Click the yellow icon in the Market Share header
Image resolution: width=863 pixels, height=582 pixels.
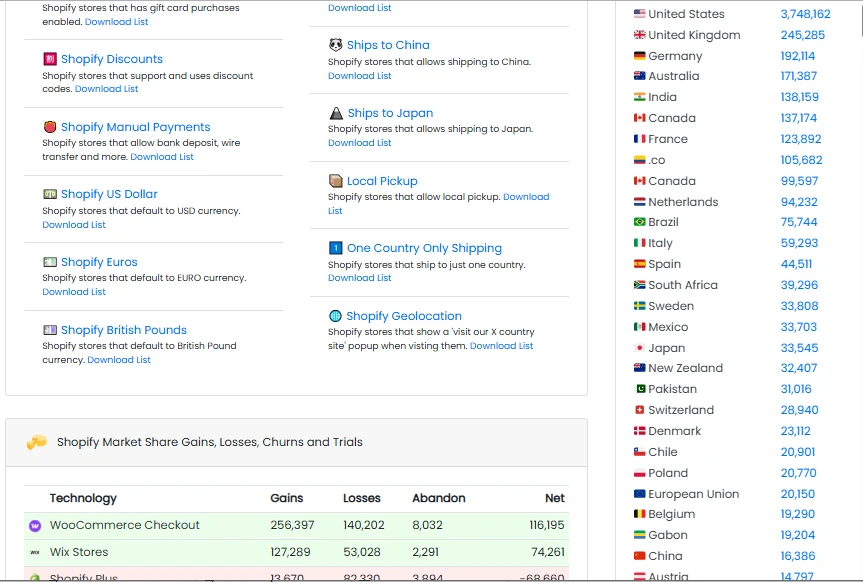pyautogui.click(x=36, y=441)
